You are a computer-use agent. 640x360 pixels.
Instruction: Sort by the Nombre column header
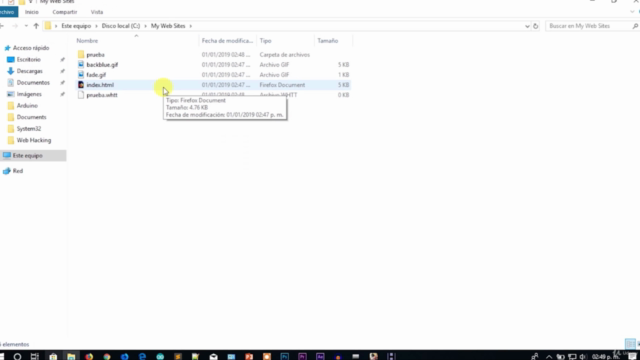[87, 41]
